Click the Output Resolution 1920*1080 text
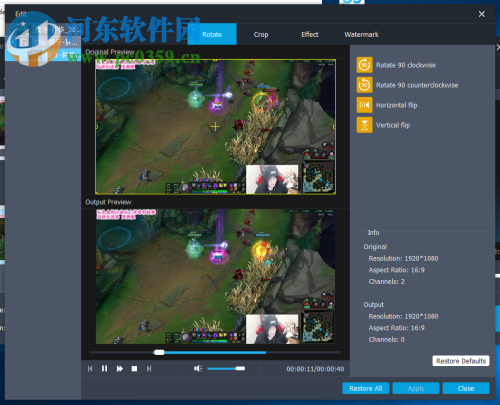Image resolution: width=500 pixels, height=405 pixels. click(403, 316)
